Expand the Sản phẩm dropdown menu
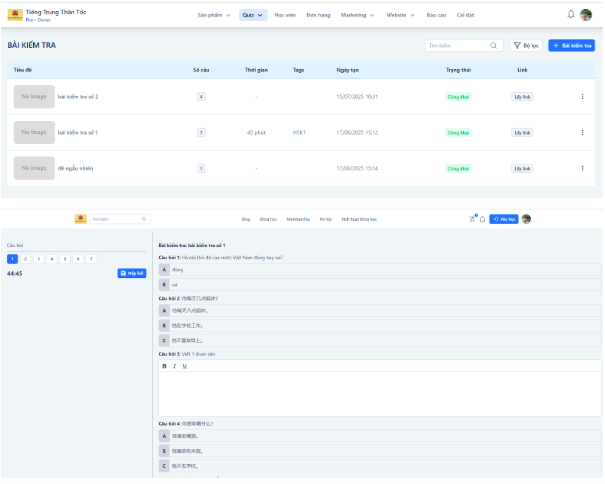 point(214,16)
